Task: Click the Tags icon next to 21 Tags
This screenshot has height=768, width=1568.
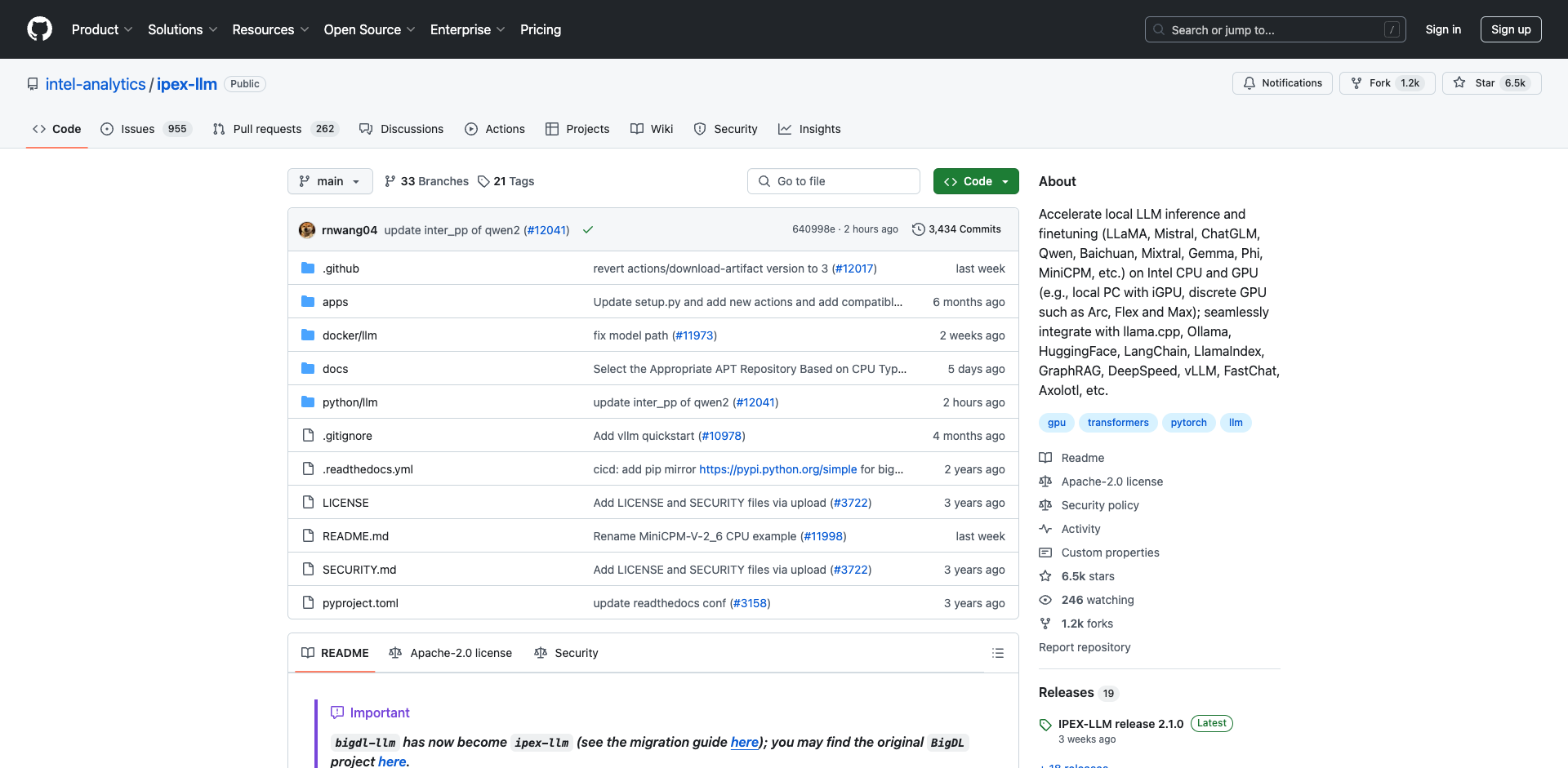Action: pyautogui.click(x=483, y=181)
